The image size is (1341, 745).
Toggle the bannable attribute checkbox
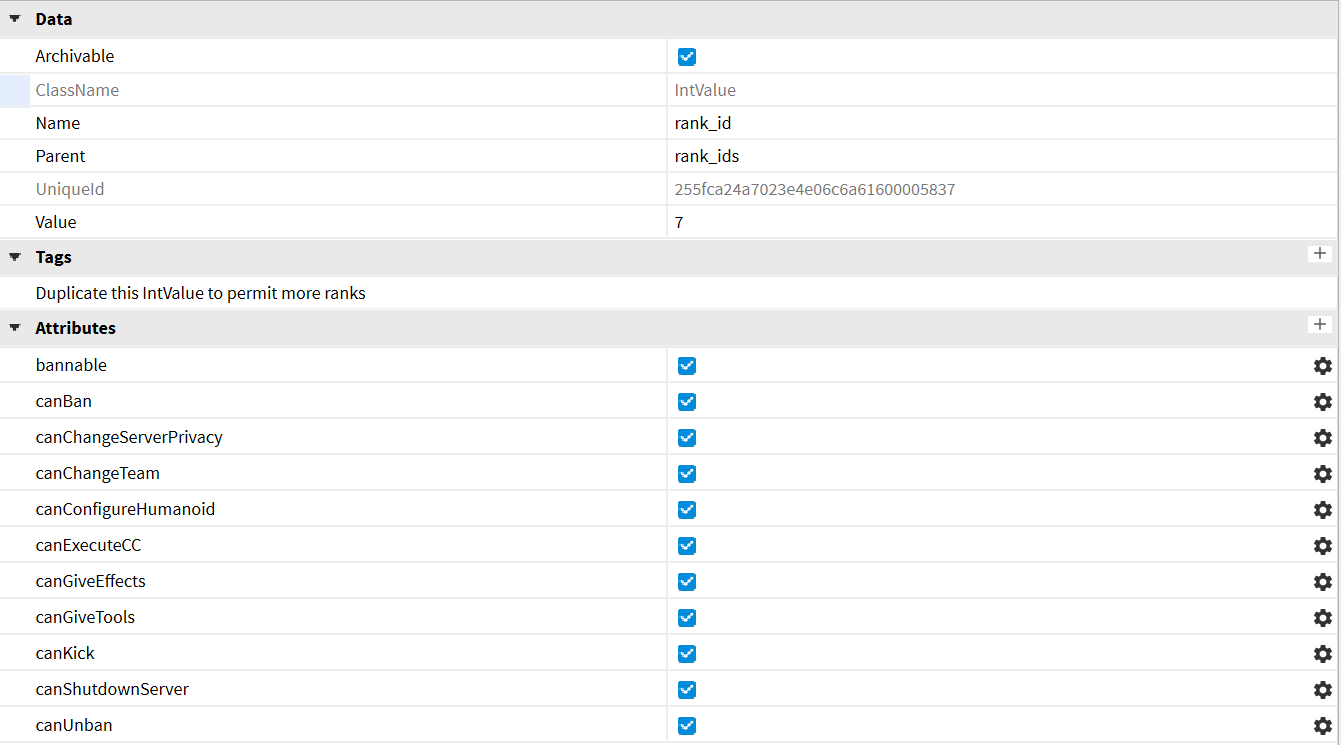[686, 365]
